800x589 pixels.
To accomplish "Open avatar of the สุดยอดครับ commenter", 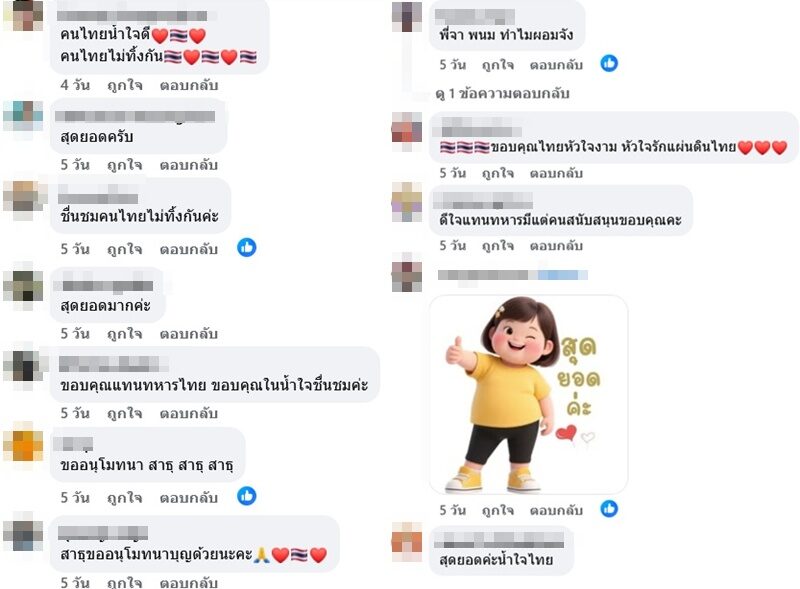I will [23, 120].
